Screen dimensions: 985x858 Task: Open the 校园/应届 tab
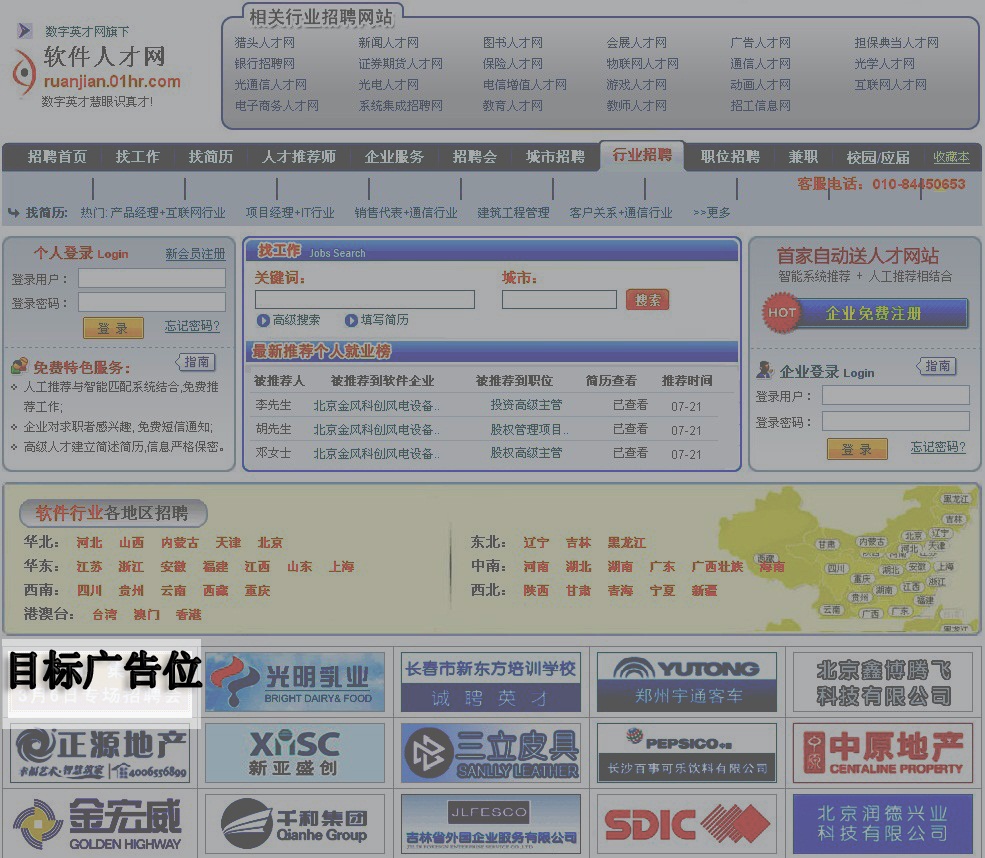click(878, 158)
